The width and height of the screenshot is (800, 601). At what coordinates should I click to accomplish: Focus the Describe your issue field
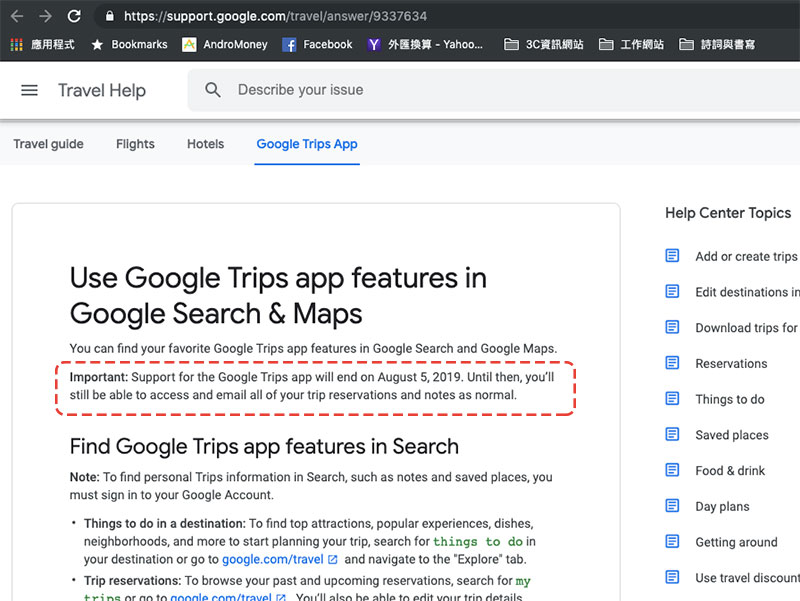point(494,90)
